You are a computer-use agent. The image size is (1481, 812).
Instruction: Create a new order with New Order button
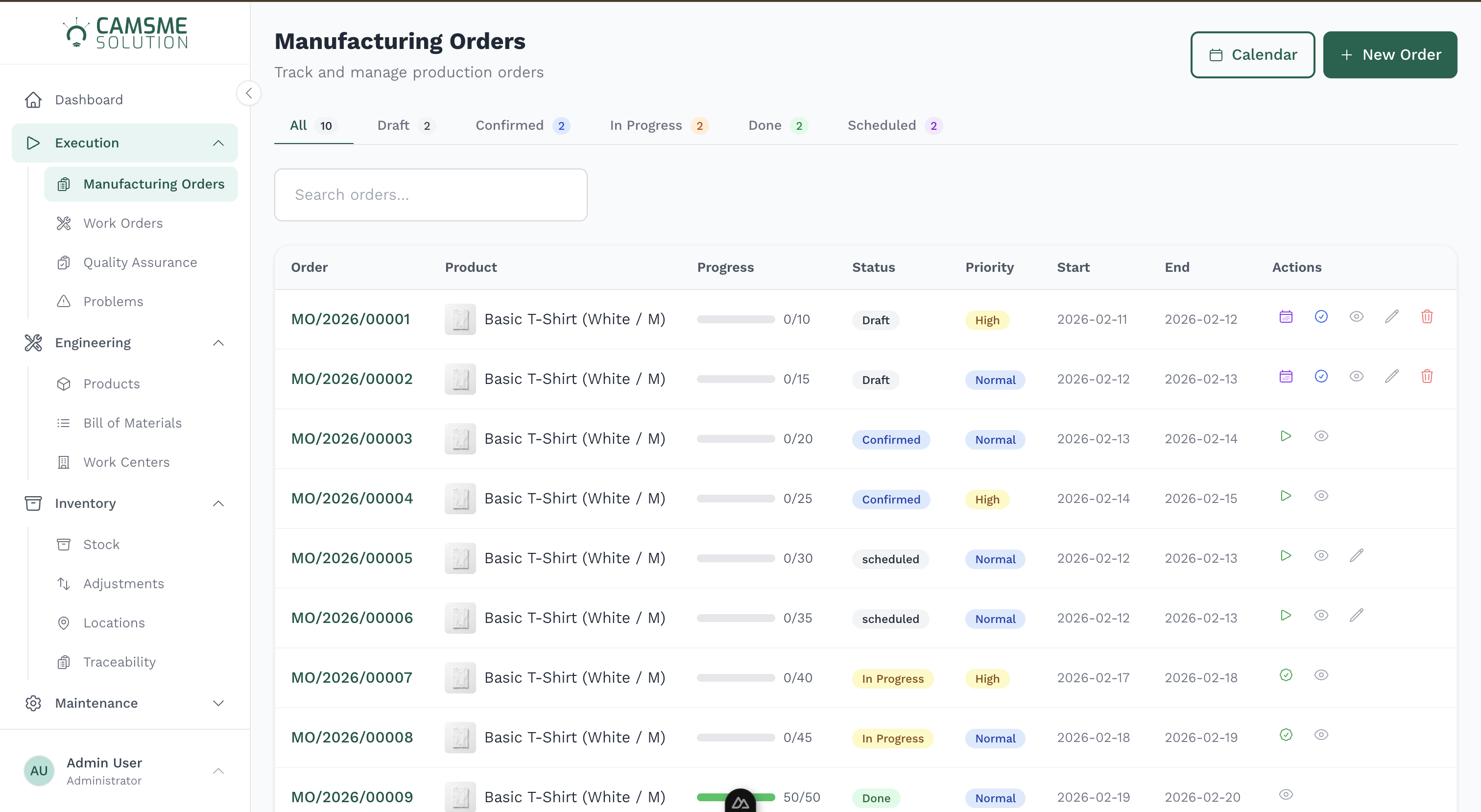[1390, 55]
